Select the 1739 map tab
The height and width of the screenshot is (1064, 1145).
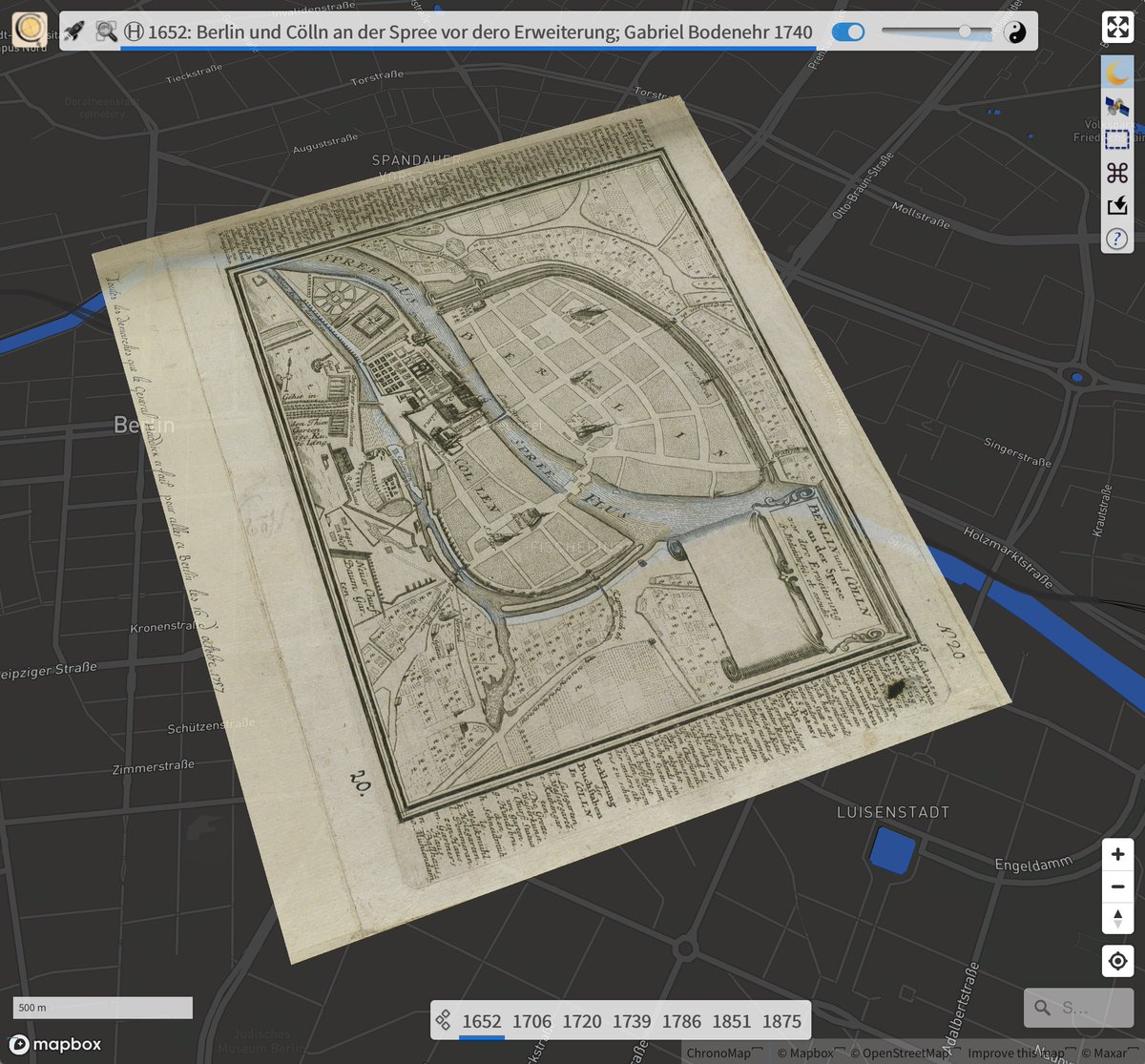632,1021
